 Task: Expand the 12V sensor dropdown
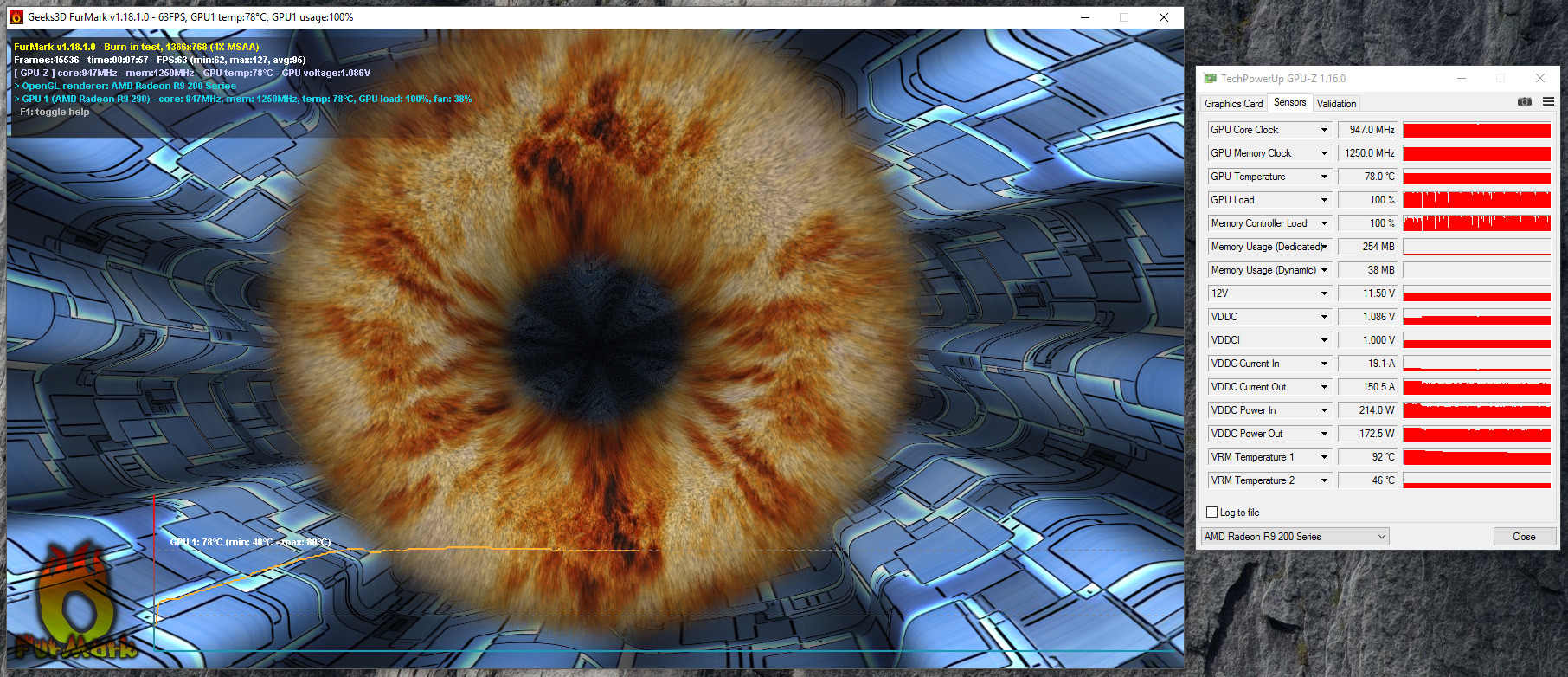point(1324,293)
